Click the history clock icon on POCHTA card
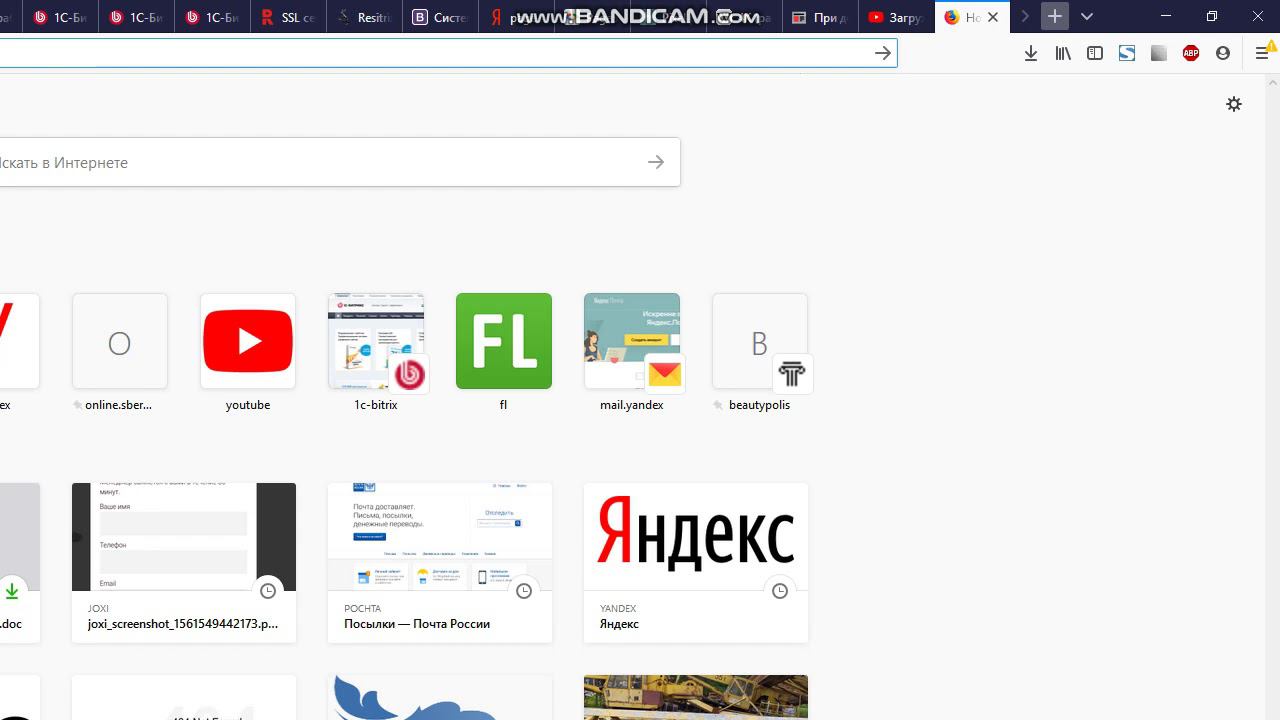 (x=524, y=591)
